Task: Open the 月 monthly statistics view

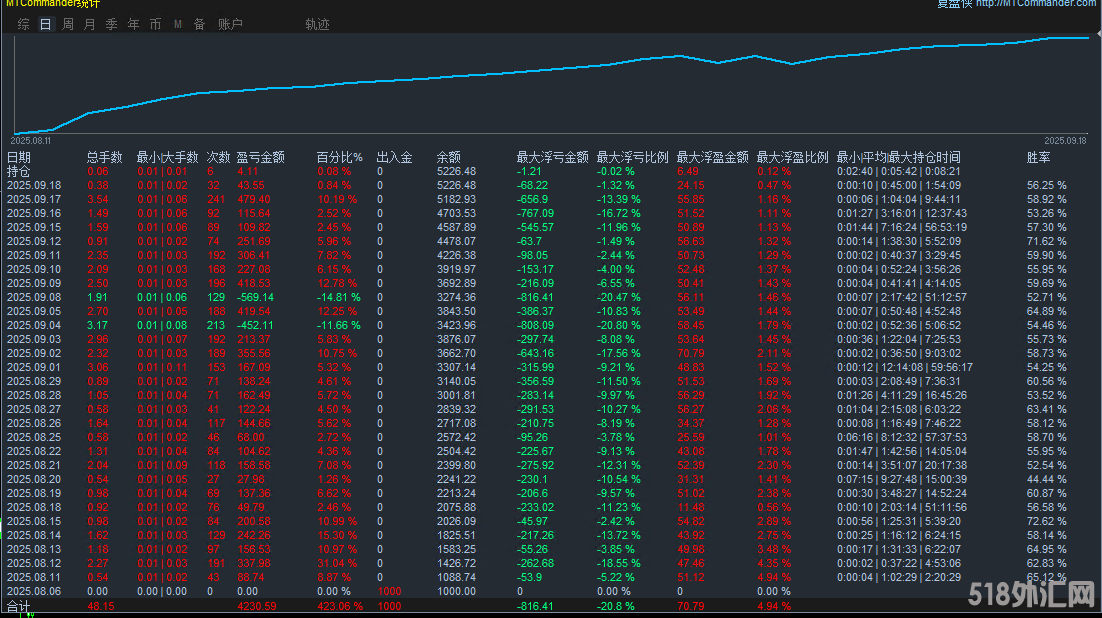Action: pos(88,23)
